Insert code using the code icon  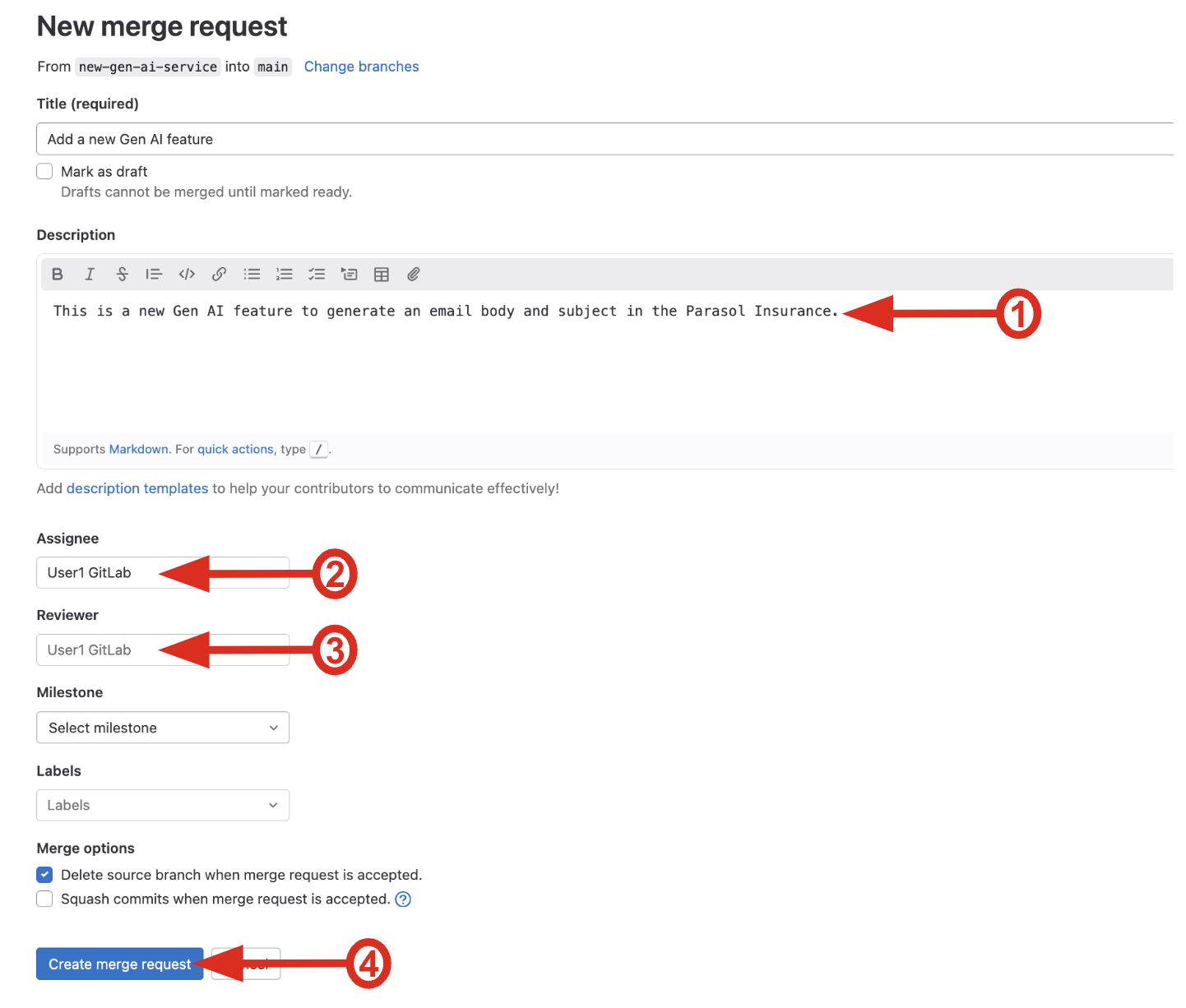point(187,275)
